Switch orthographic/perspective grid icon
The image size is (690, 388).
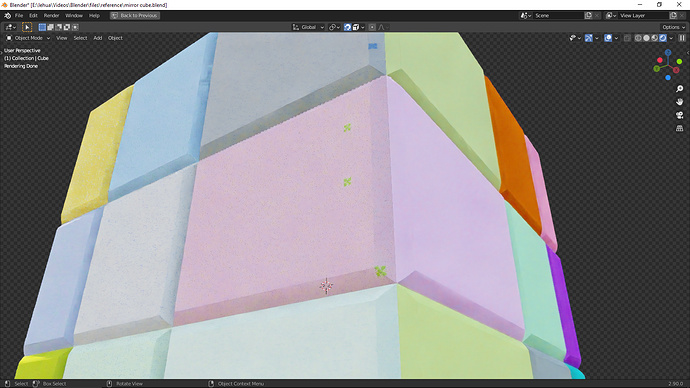[679, 128]
